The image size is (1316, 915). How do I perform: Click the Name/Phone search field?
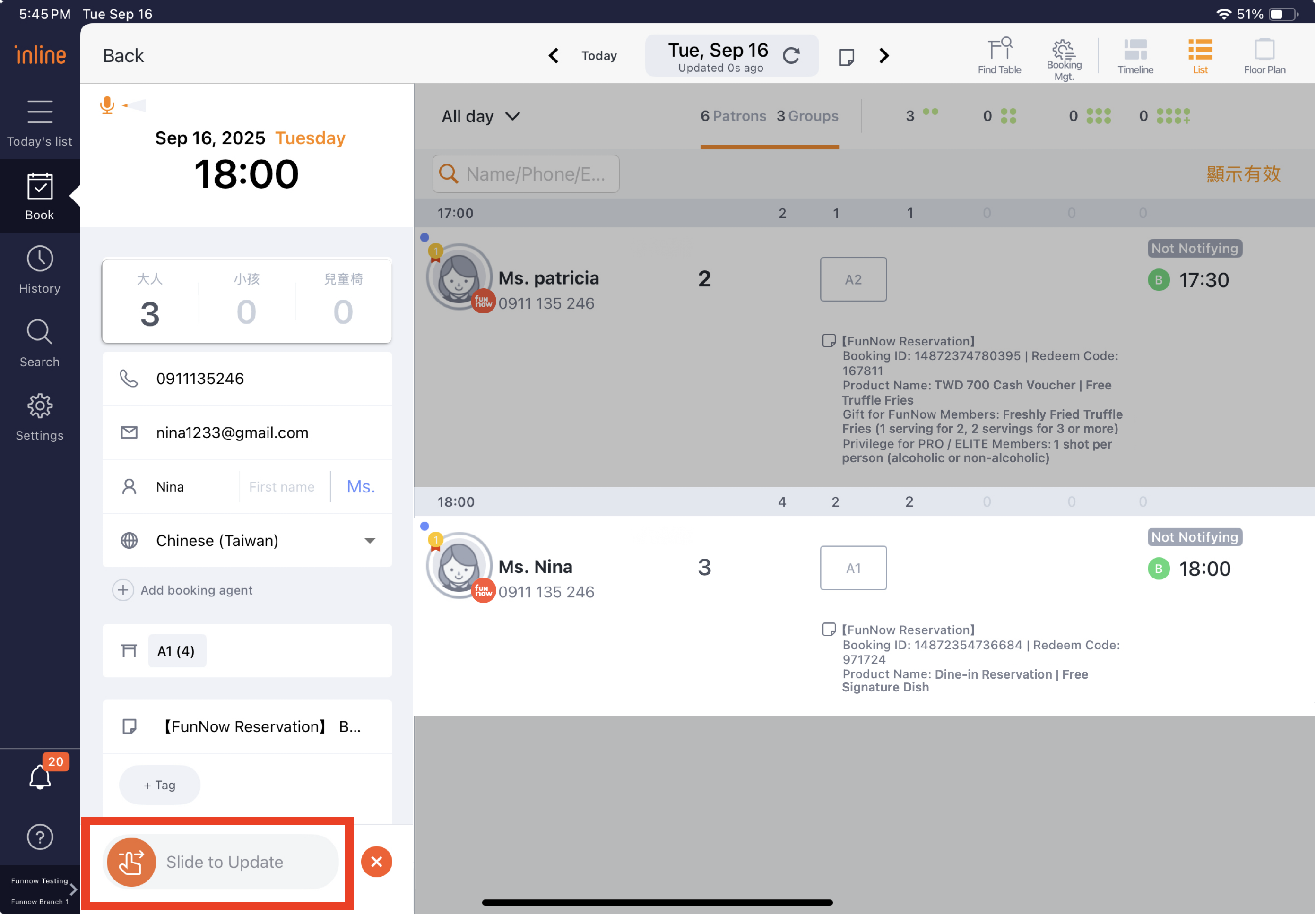pos(526,173)
